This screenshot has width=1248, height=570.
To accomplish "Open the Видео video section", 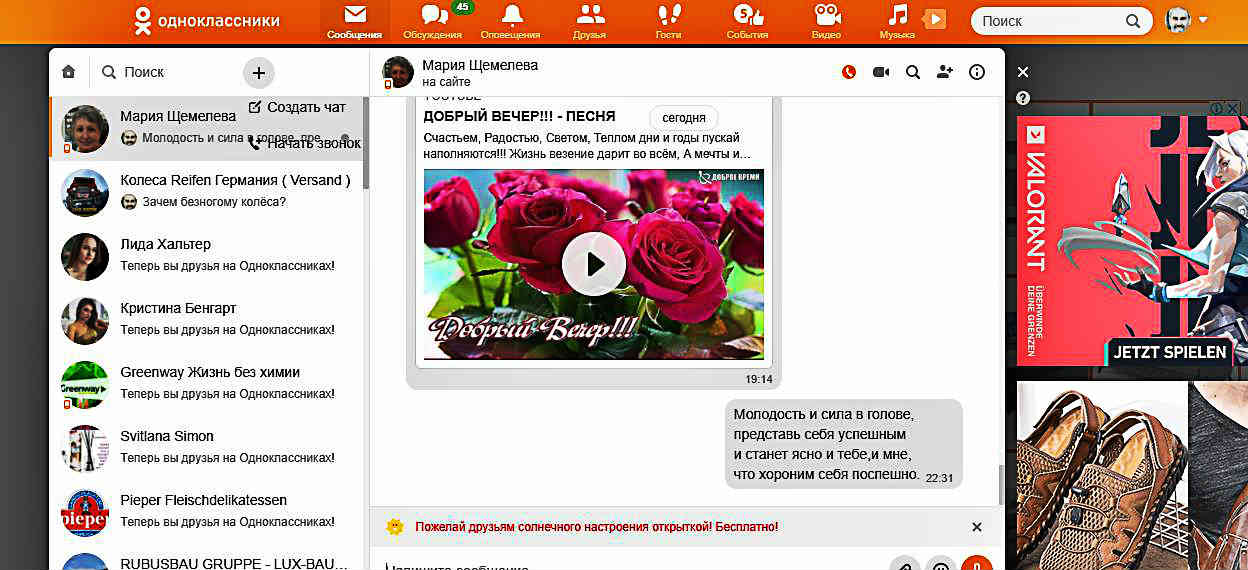I will click(x=826, y=22).
